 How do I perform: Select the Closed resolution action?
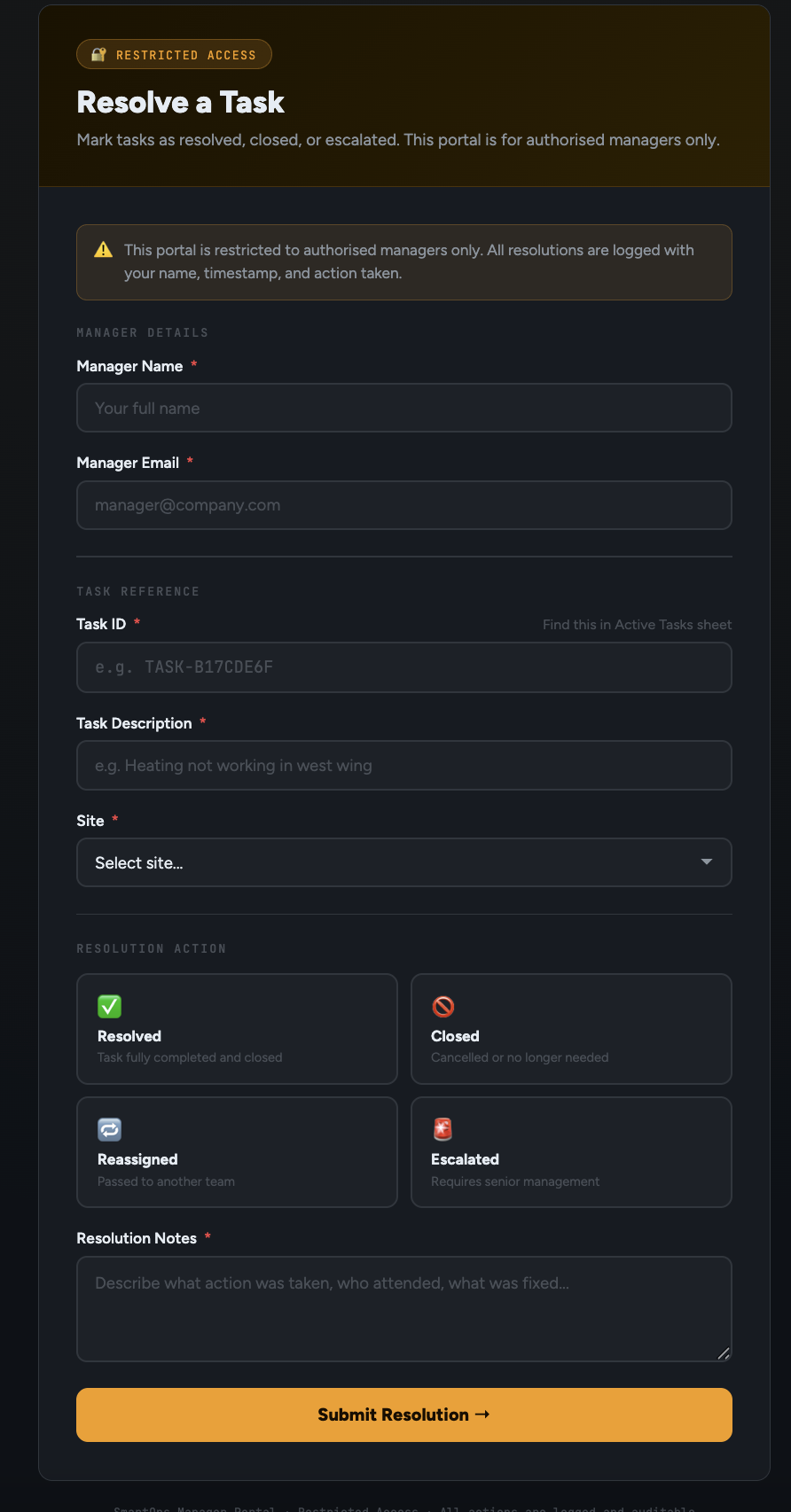pos(570,1028)
